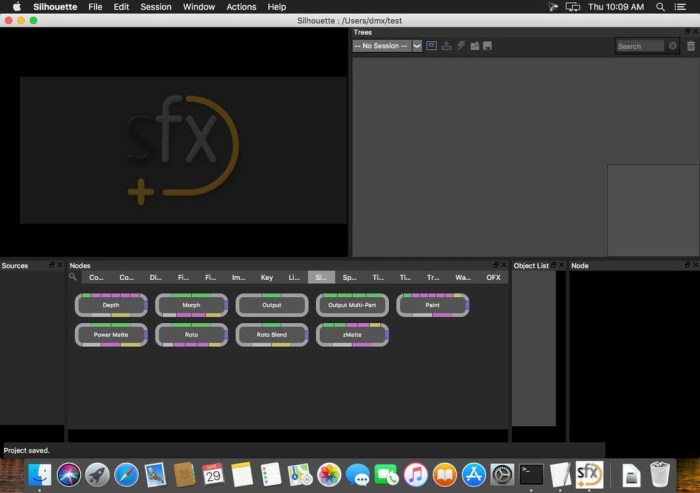Clear the Trees search field
Viewport: 700px width, 493px height.
tap(672, 46)
